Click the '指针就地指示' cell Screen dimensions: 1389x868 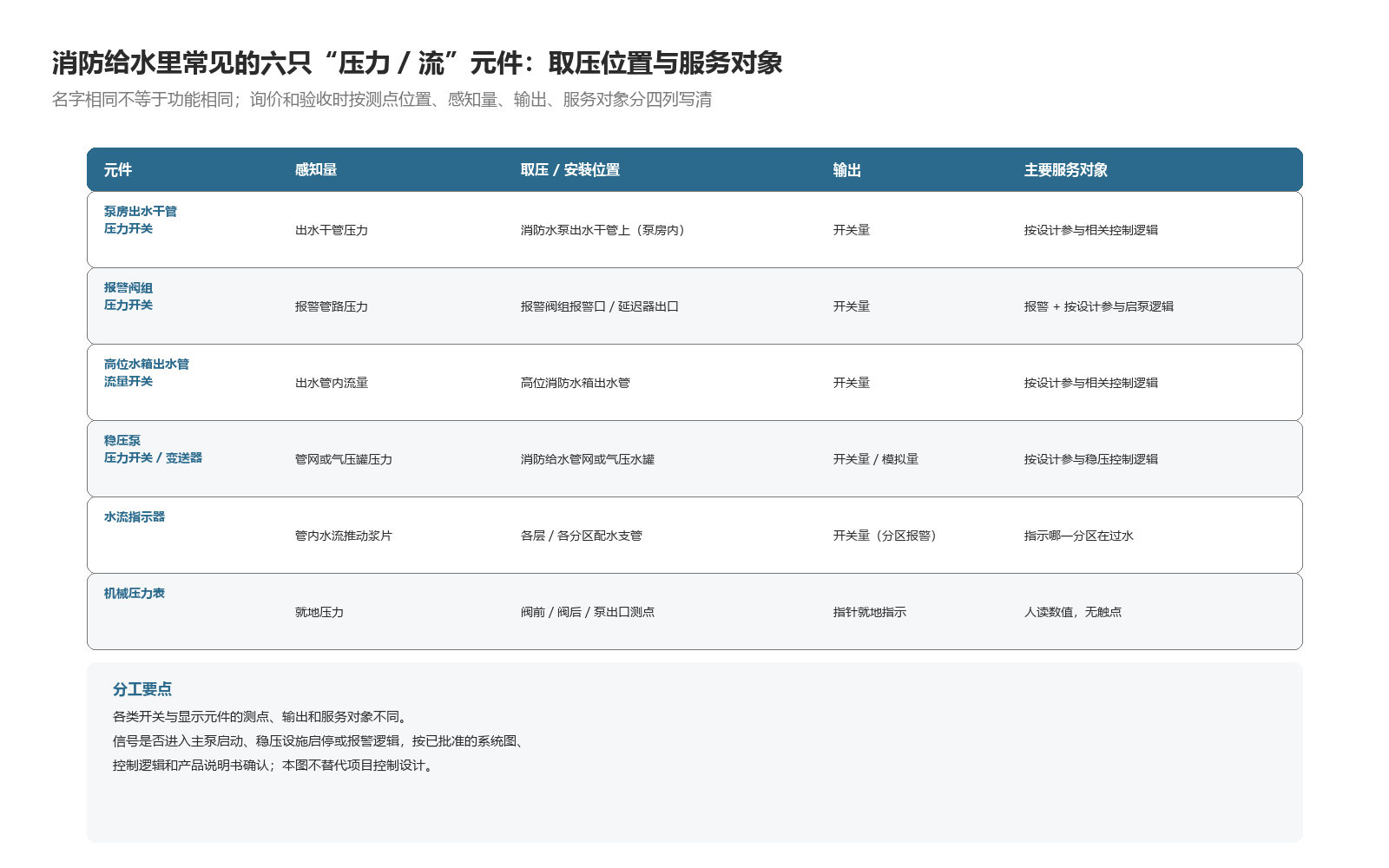(x=870, y=612)
